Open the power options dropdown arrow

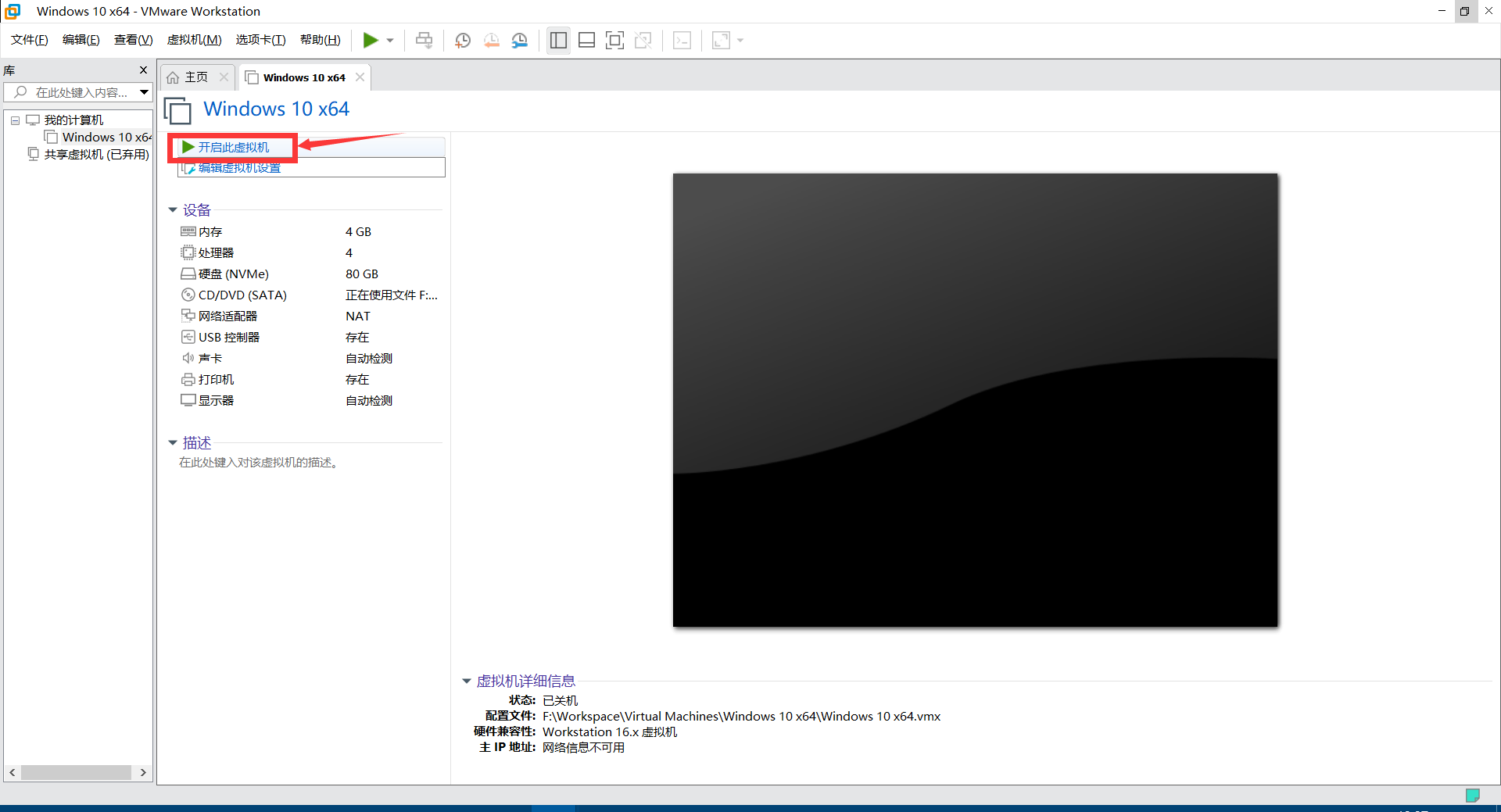[390, 41]
